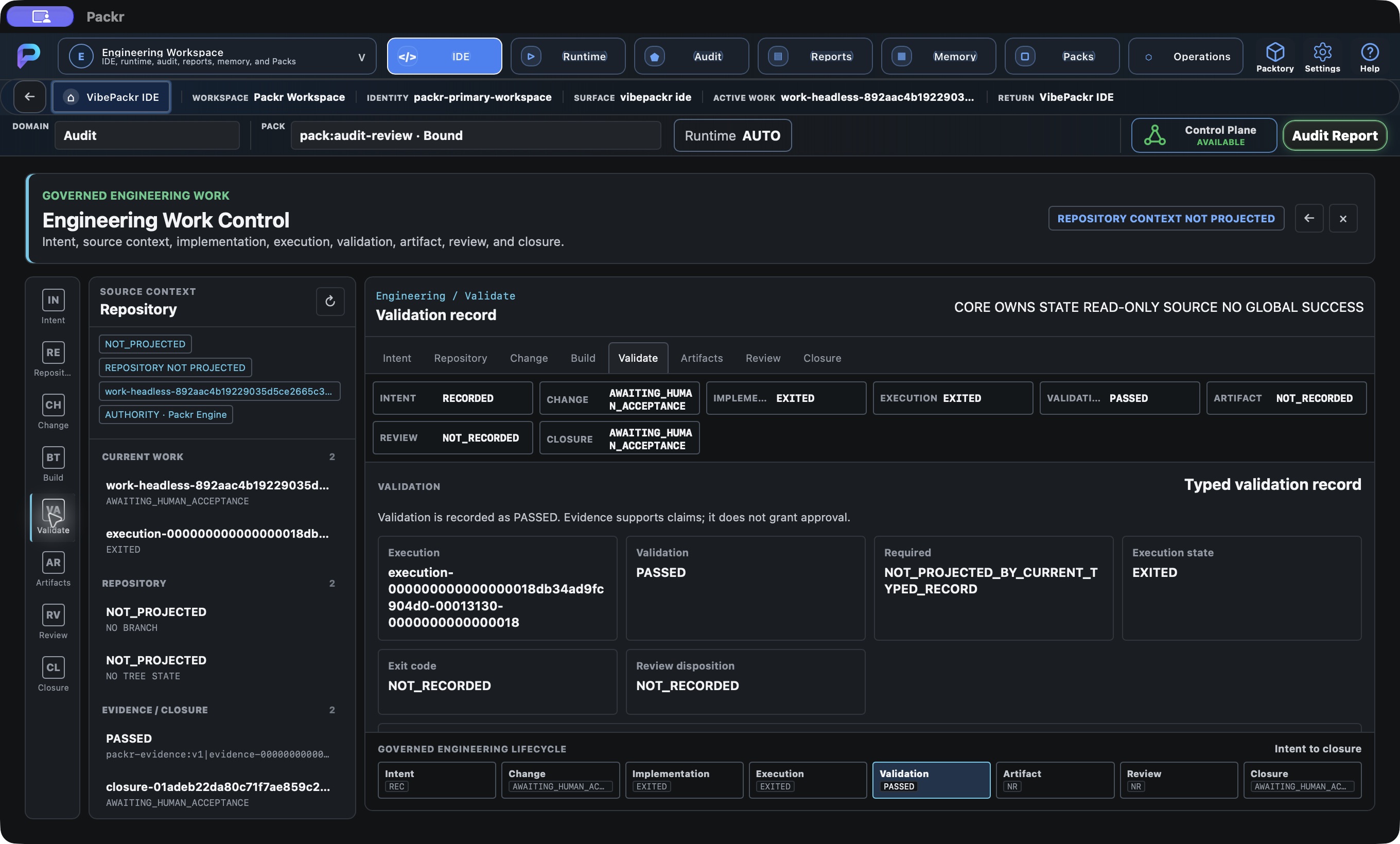This screenshot has width=1400, height=844.
Task: Open the Intent step in the sidebar
Action: 53,307
